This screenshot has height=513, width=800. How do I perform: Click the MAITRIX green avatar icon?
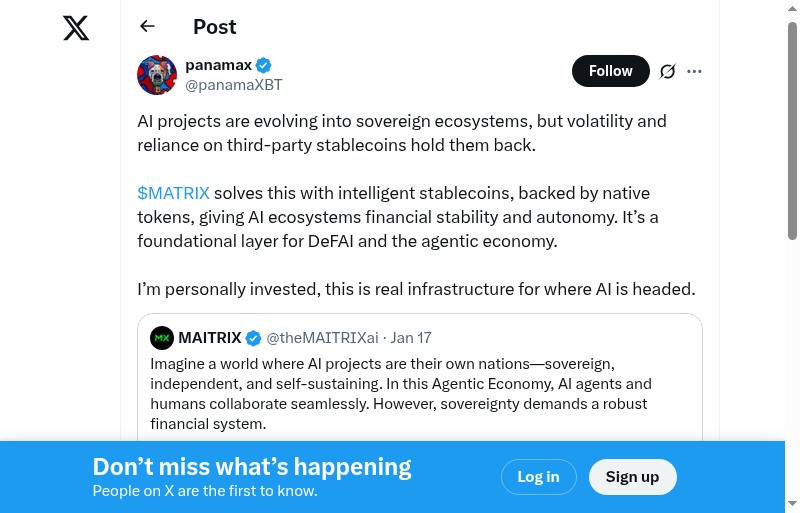pos(162,338)
